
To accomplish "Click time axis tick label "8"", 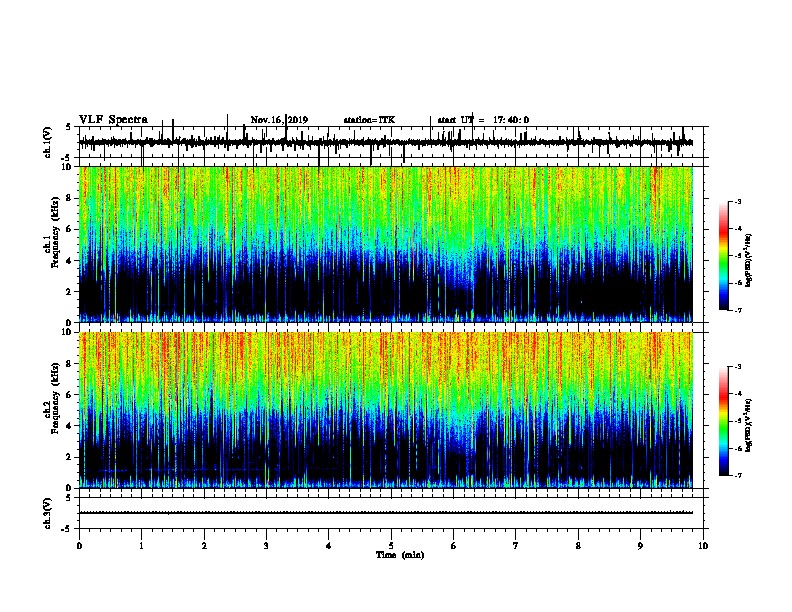I will (578, 546).
